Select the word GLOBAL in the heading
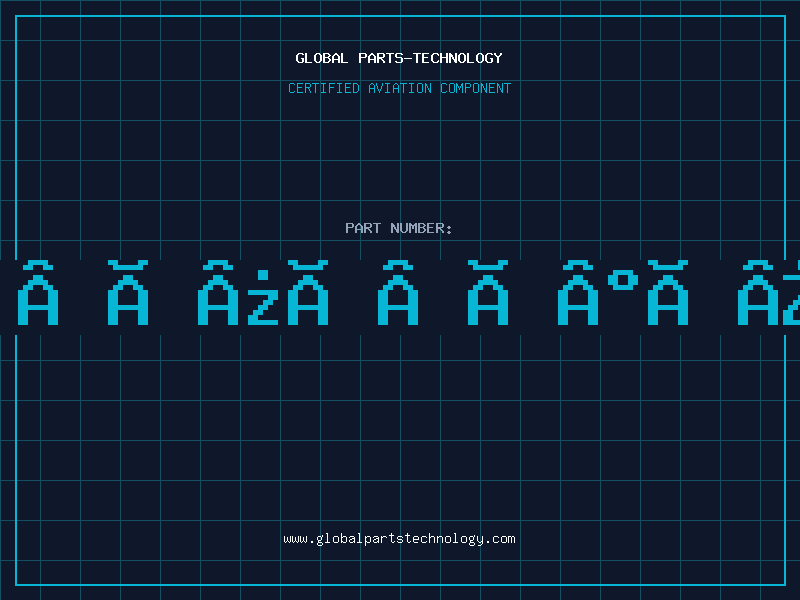Viewport: 800px width, 600px height. 321,58
